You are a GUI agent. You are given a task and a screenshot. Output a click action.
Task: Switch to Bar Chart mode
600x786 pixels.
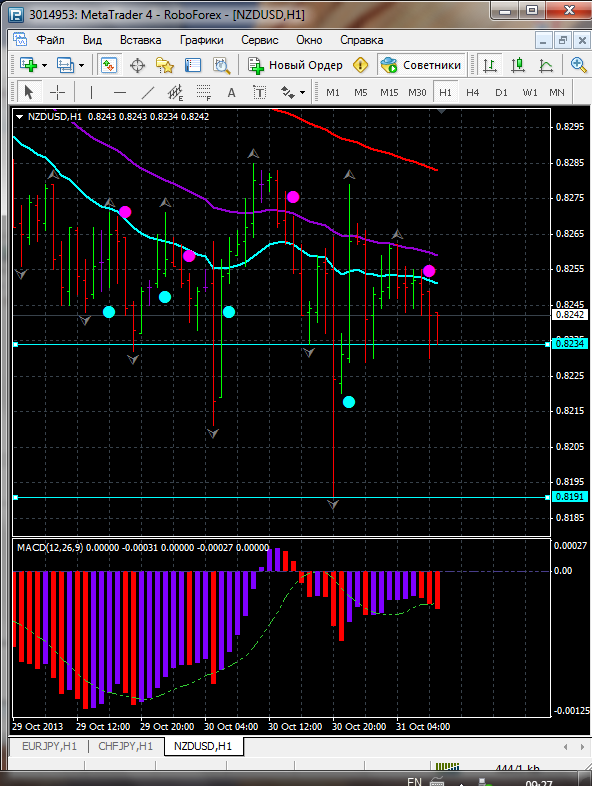[x=490, y=65]
